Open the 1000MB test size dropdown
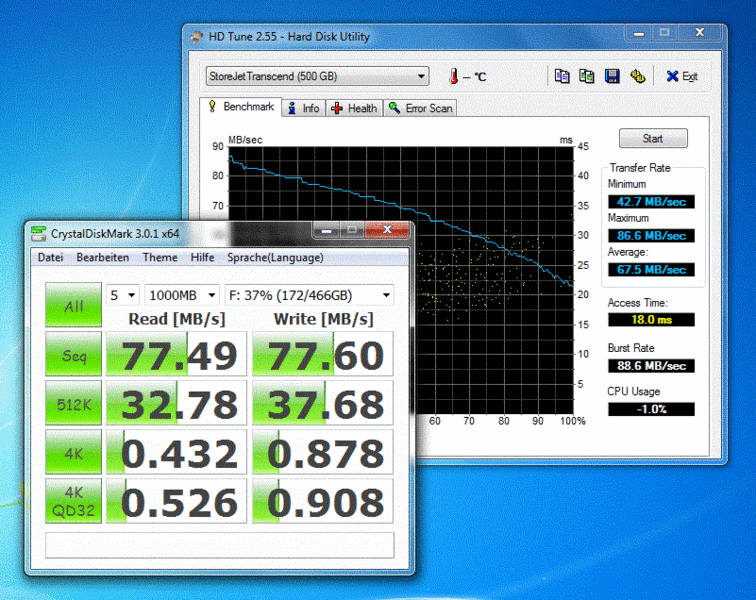Screen dimensions: 756x600 point(182,295)
